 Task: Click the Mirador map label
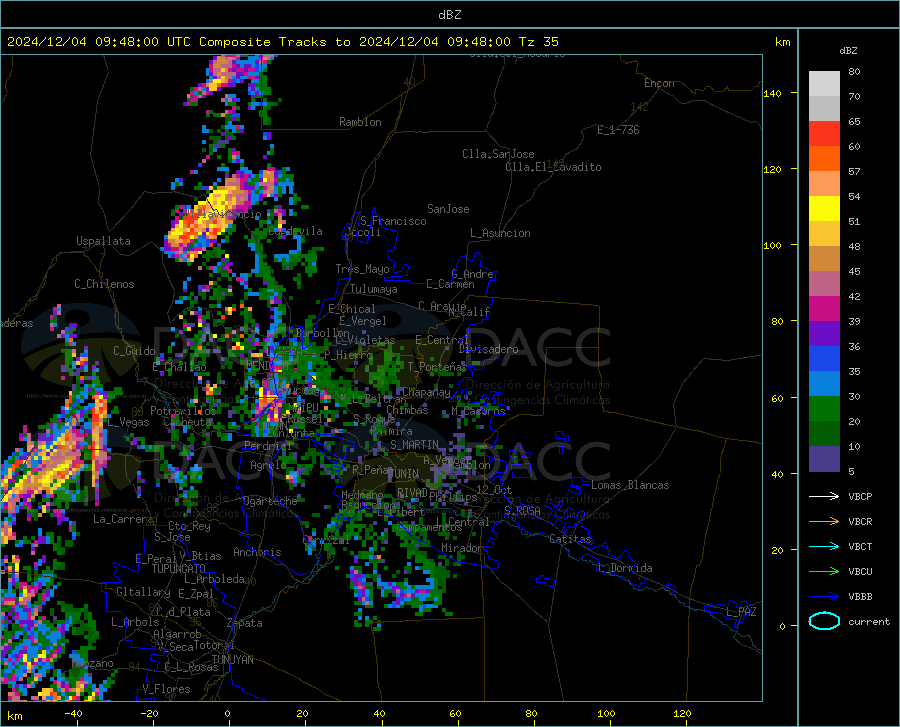[461, 548]
